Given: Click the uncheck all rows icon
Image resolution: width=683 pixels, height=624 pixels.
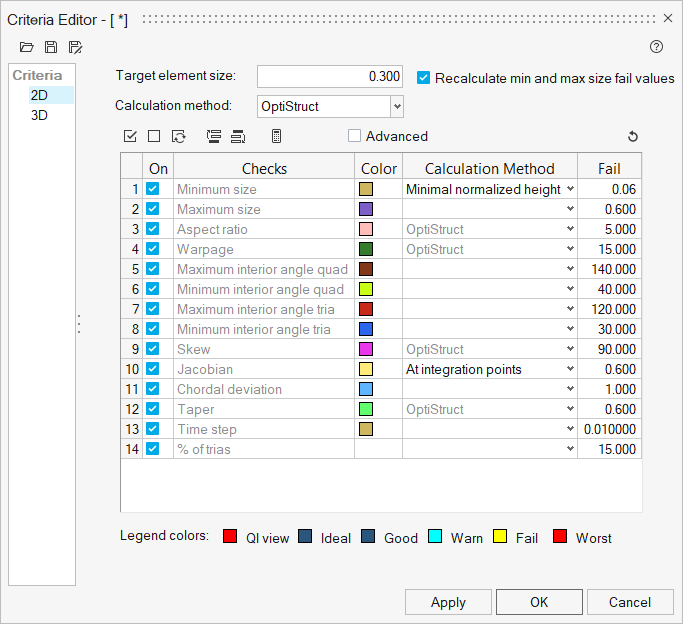Looking at the screenshot, I should (154, 136).
